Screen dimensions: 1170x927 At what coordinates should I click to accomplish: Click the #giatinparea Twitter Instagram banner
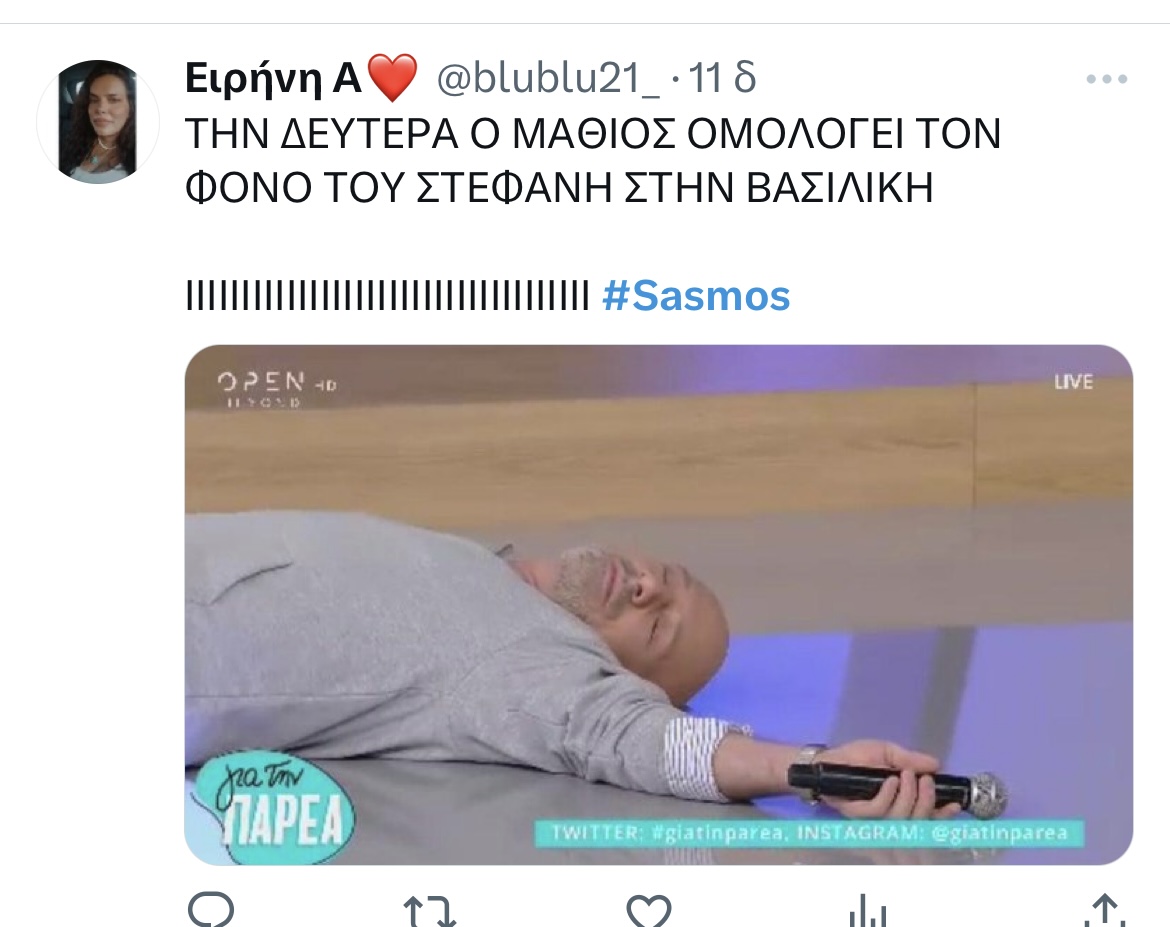(809, 833)
